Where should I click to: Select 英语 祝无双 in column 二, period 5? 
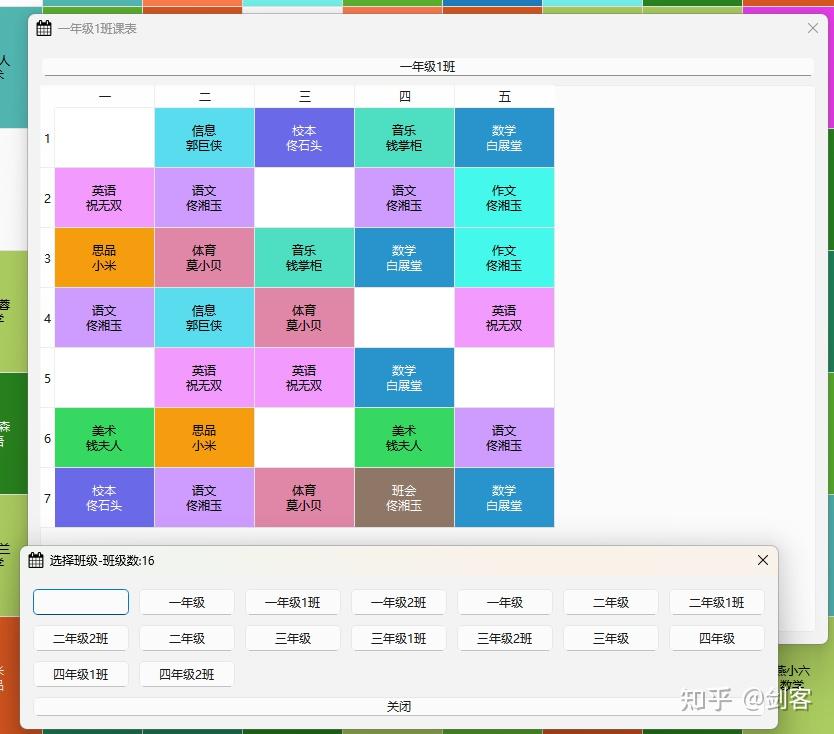point(204,378)
